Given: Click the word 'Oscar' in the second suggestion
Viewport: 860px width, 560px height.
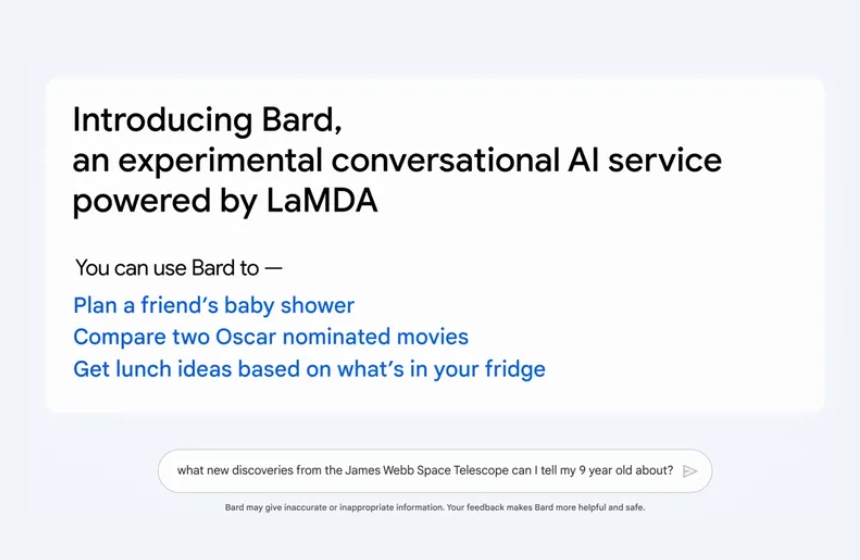Looking at the screenshot, I should pyautogui.click(x=246, y=337).
